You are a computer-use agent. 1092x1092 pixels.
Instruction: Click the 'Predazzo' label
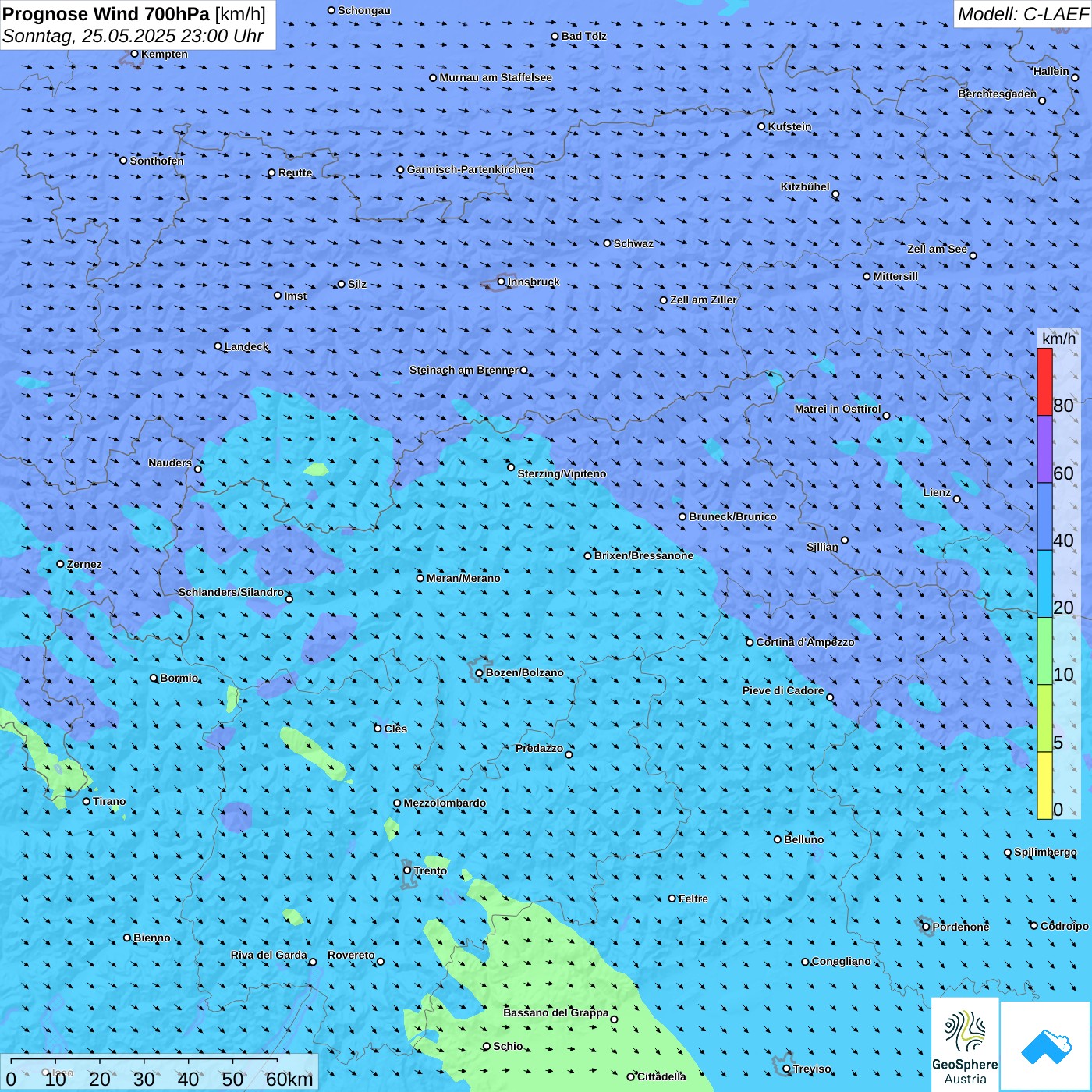click(540, 748)
